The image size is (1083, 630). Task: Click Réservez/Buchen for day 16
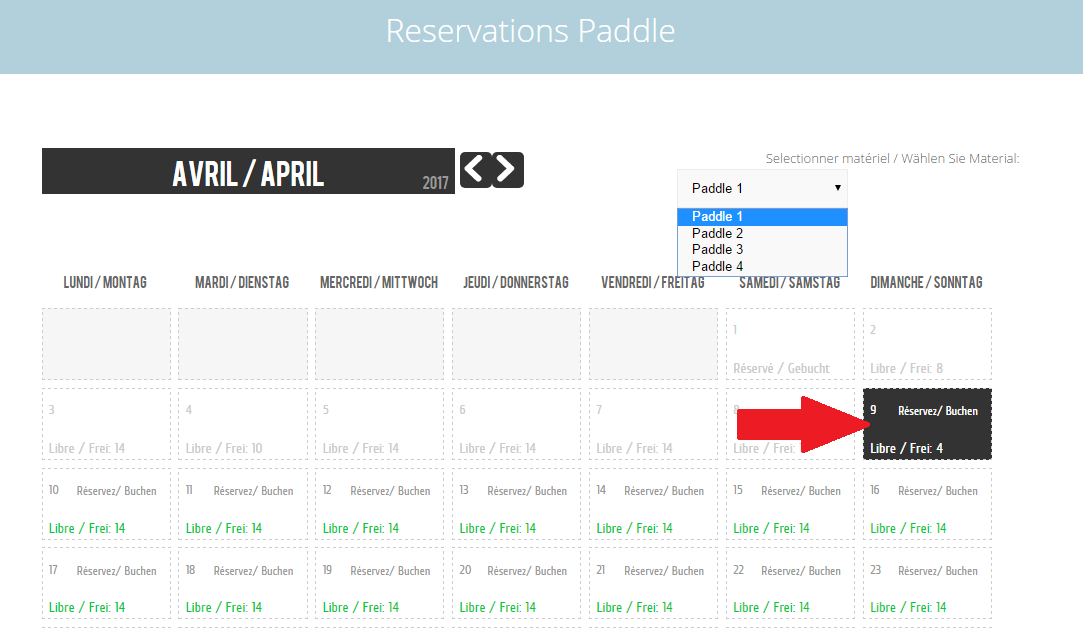click(x=937, y=491)
